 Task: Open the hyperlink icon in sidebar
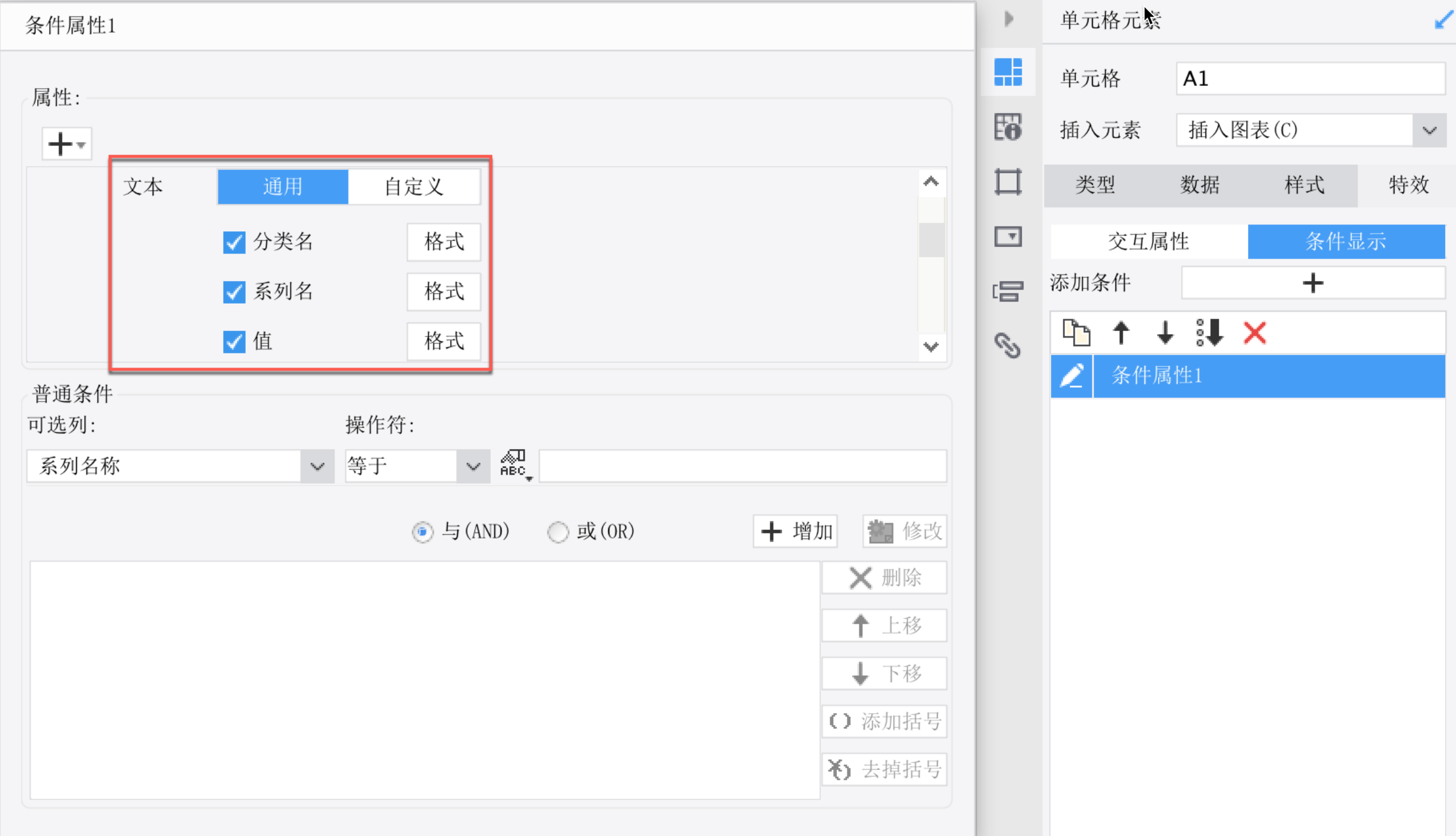1008,346
